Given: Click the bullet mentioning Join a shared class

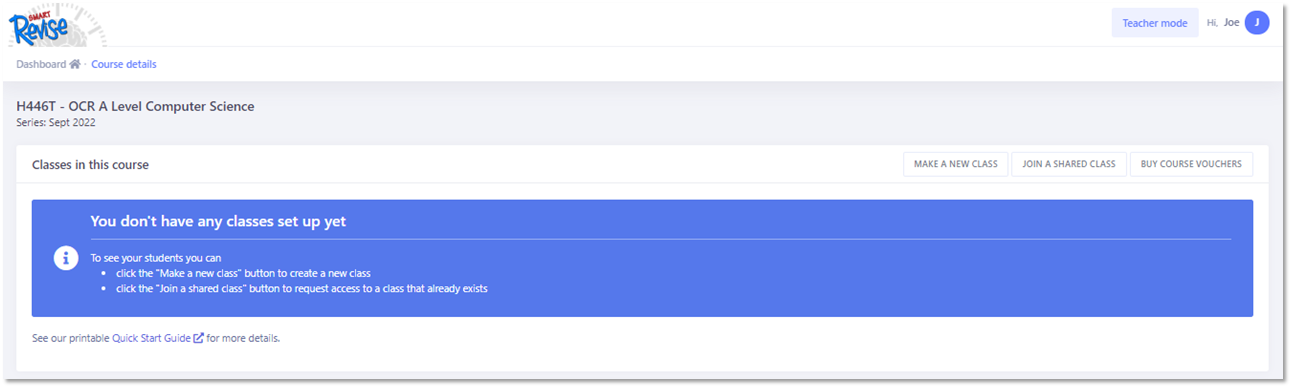Looking at the screenshot, I should tap(302, 289).
